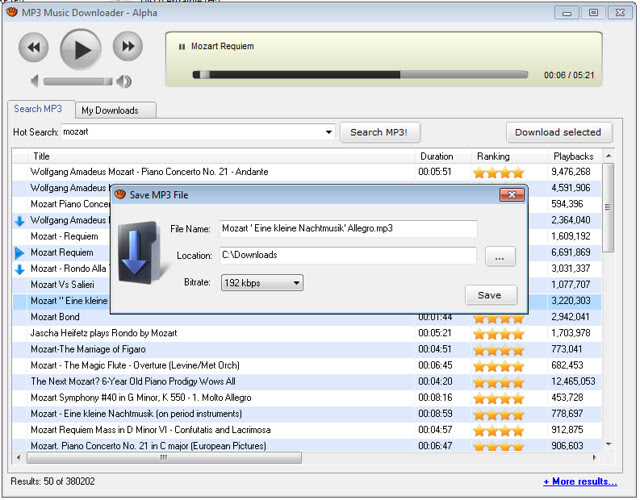Click the vertical scrollbar down arrow
The height and width of the screenshot is (500, 640).
(609, 444)
